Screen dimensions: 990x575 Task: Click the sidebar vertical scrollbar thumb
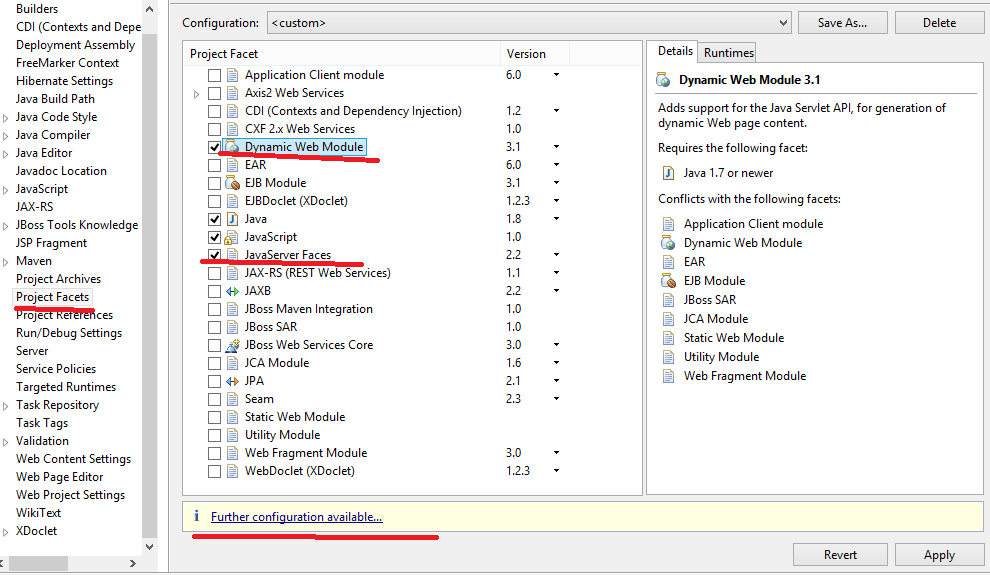point(150,284)
